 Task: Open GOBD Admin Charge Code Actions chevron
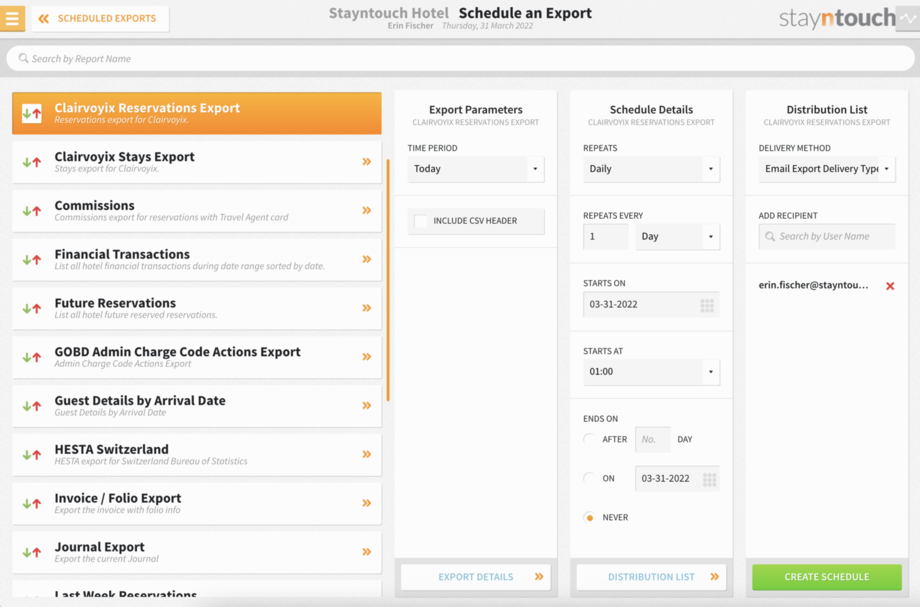coord(367,356)
